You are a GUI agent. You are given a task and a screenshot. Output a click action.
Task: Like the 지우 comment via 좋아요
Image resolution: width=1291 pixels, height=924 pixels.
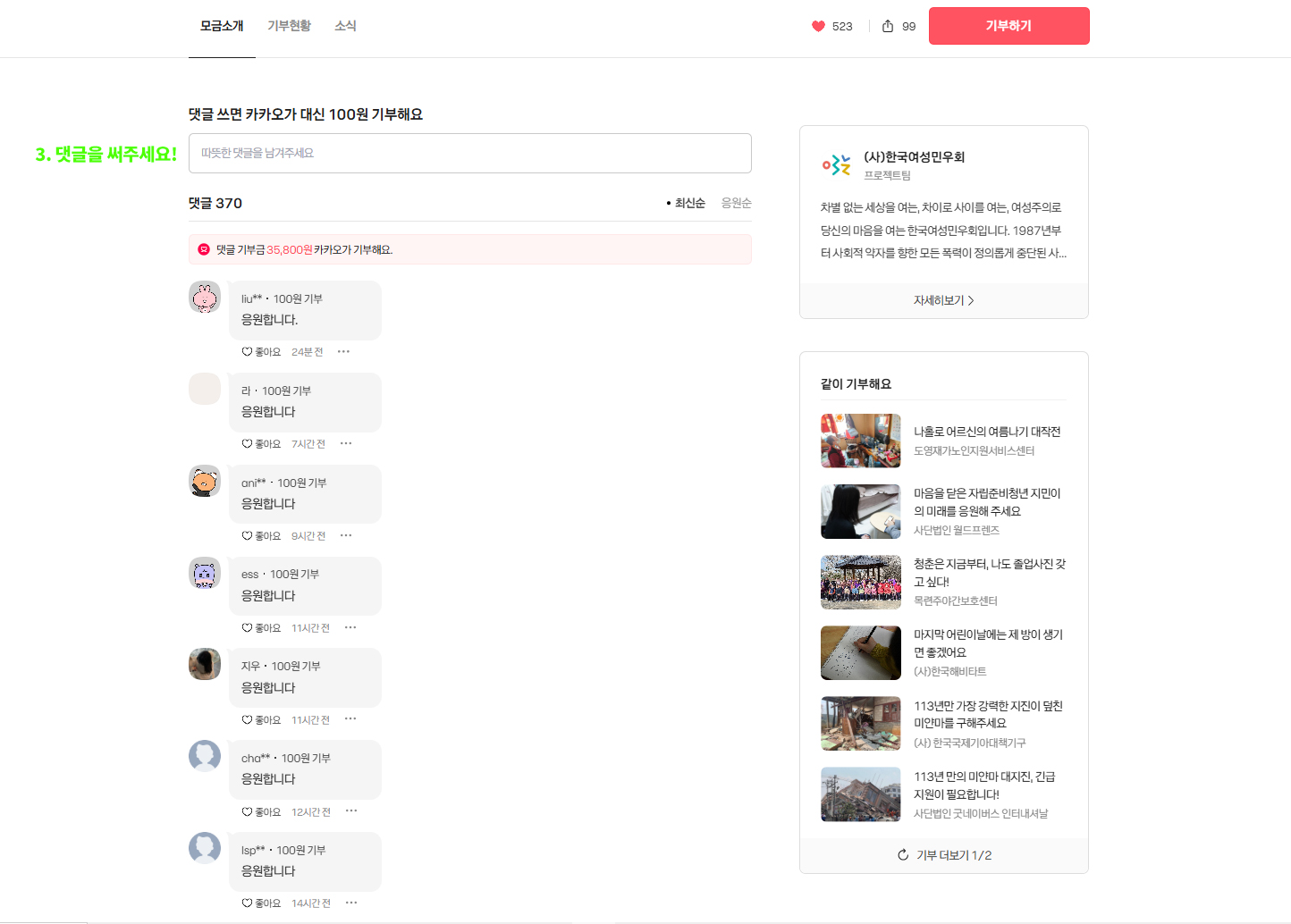pyautogui.click(x=261, y=720)
